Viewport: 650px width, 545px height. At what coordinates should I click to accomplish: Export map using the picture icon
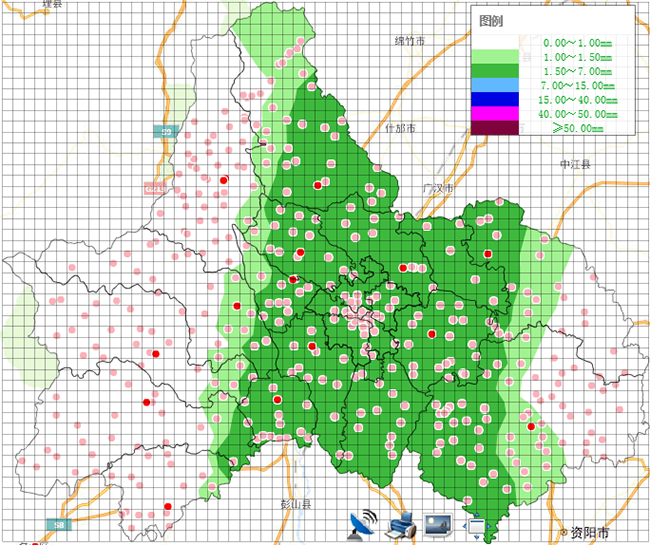438,526
